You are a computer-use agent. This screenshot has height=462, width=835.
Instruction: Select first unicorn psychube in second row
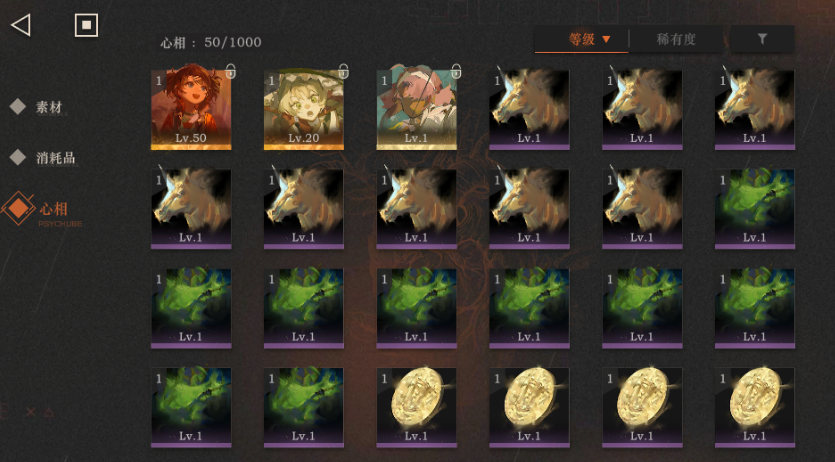point(191,209)
